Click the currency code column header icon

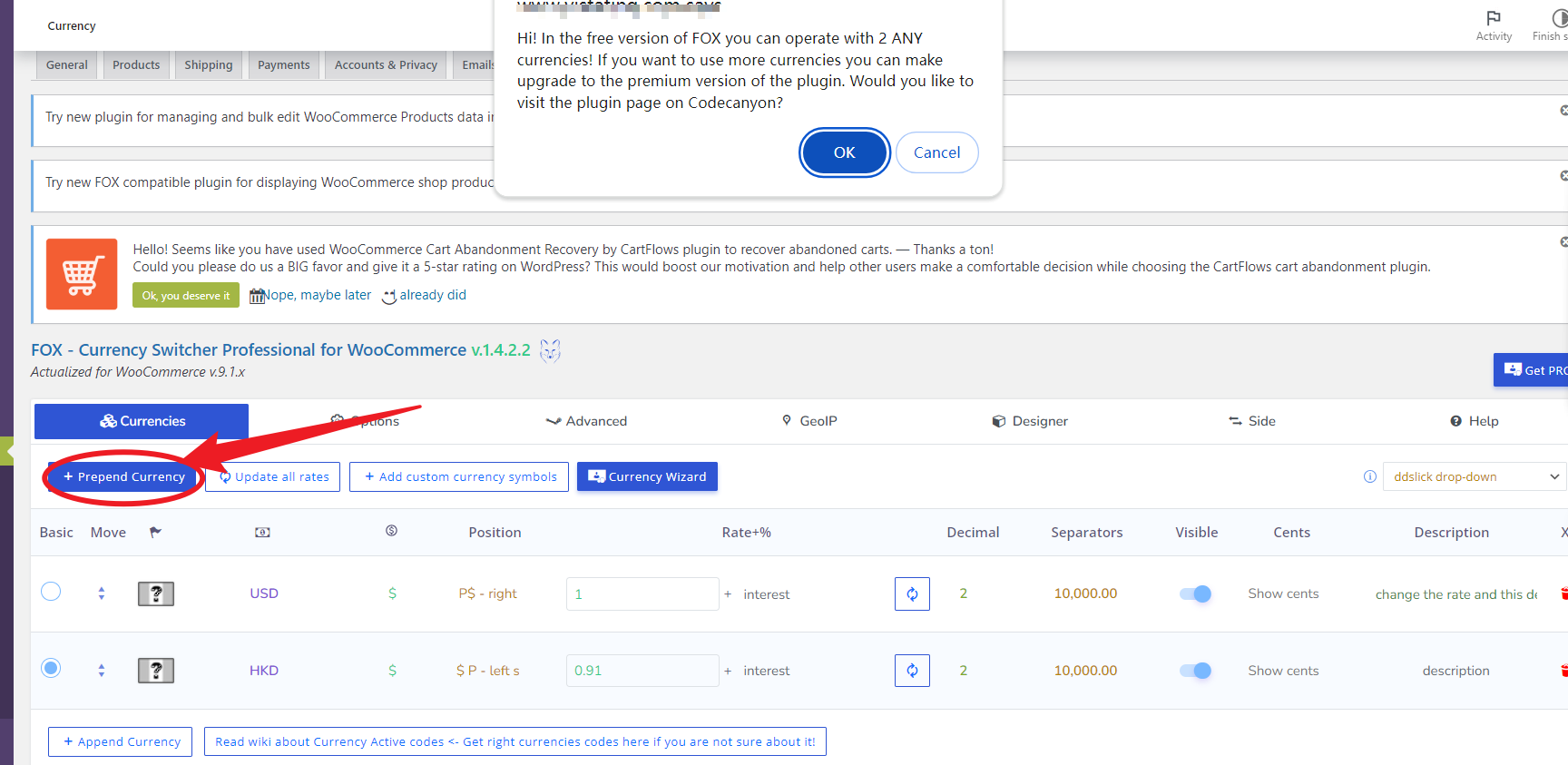(262, 532)
